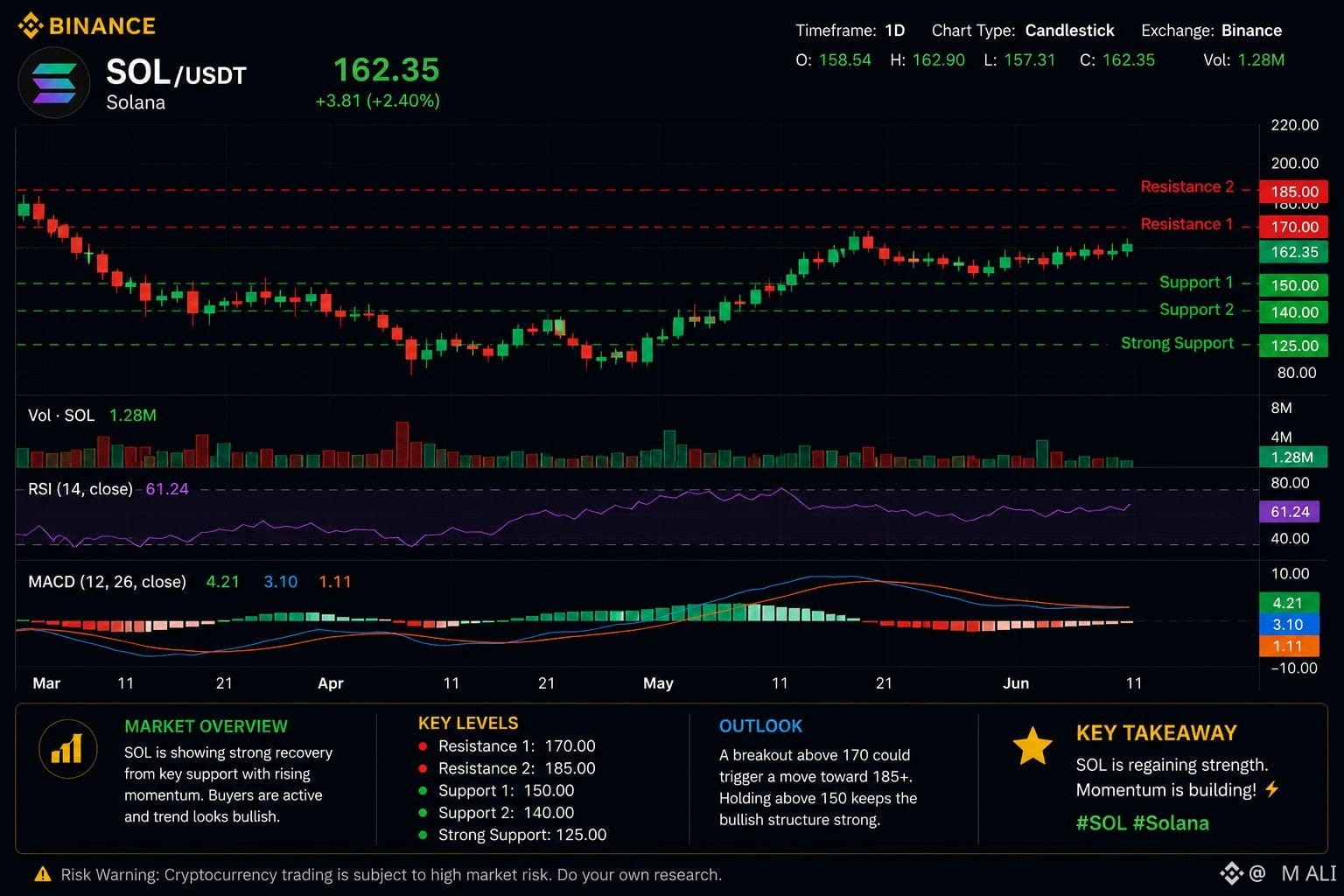Click the Mar label on the date axis

click(x=46, y=683)
